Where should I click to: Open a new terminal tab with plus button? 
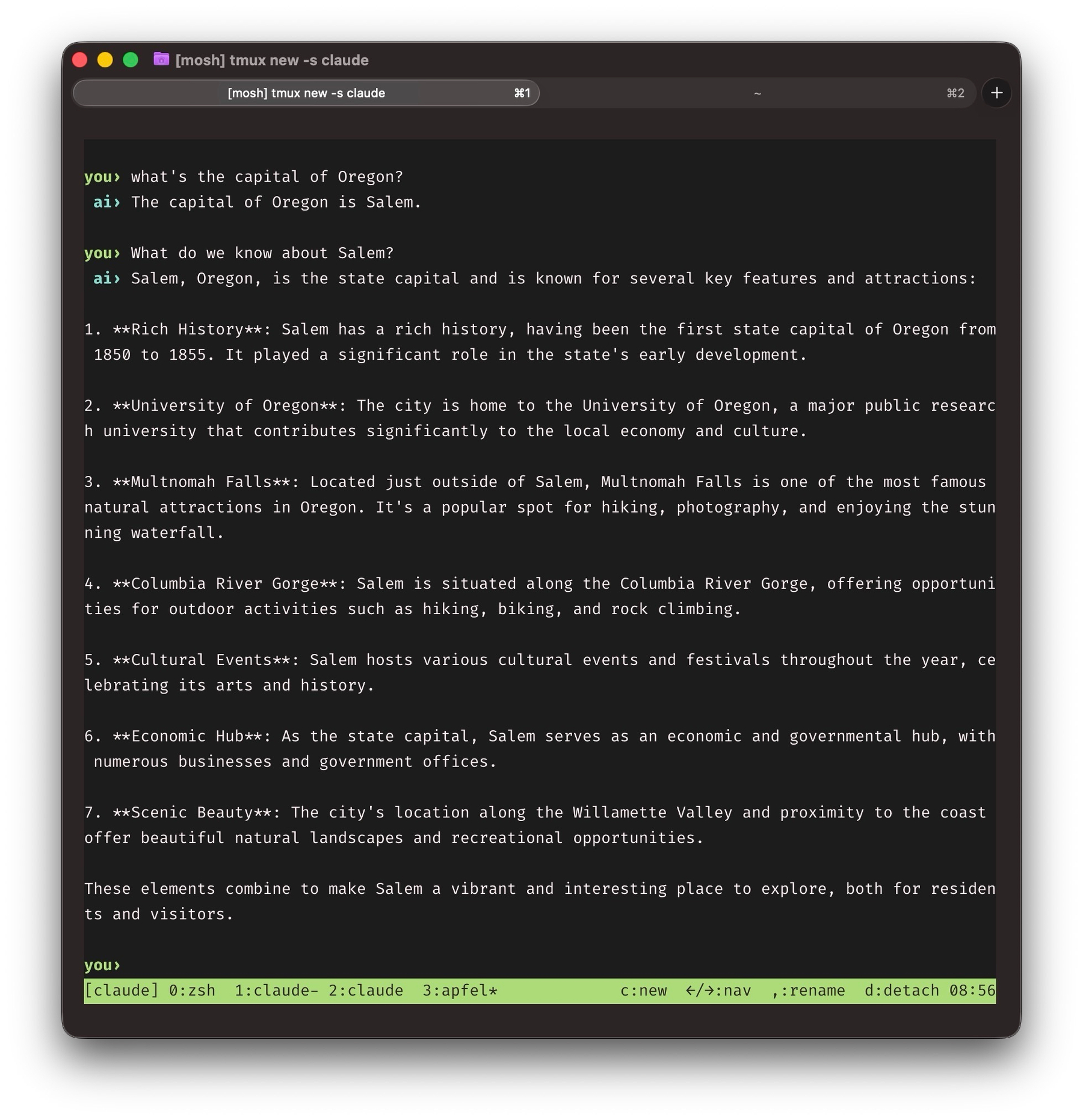click(x=996, y=93)
